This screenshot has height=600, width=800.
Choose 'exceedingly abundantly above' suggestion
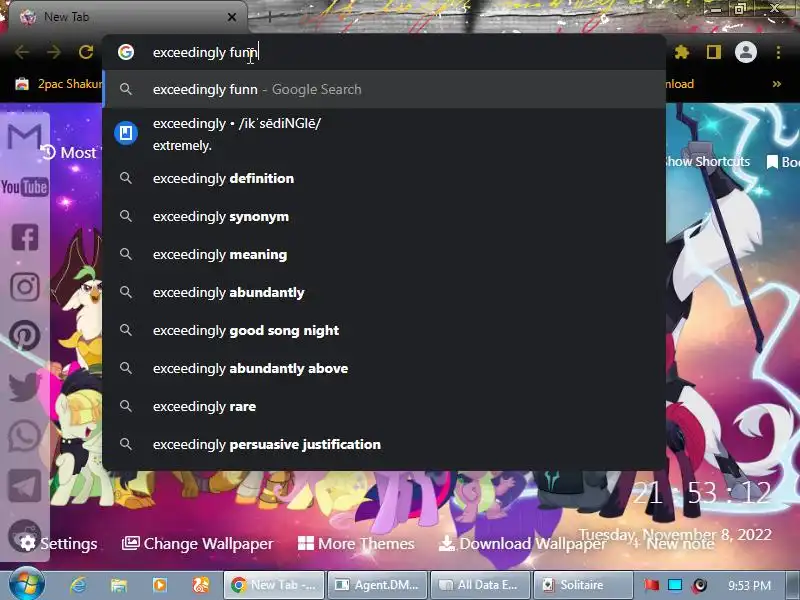384,368
